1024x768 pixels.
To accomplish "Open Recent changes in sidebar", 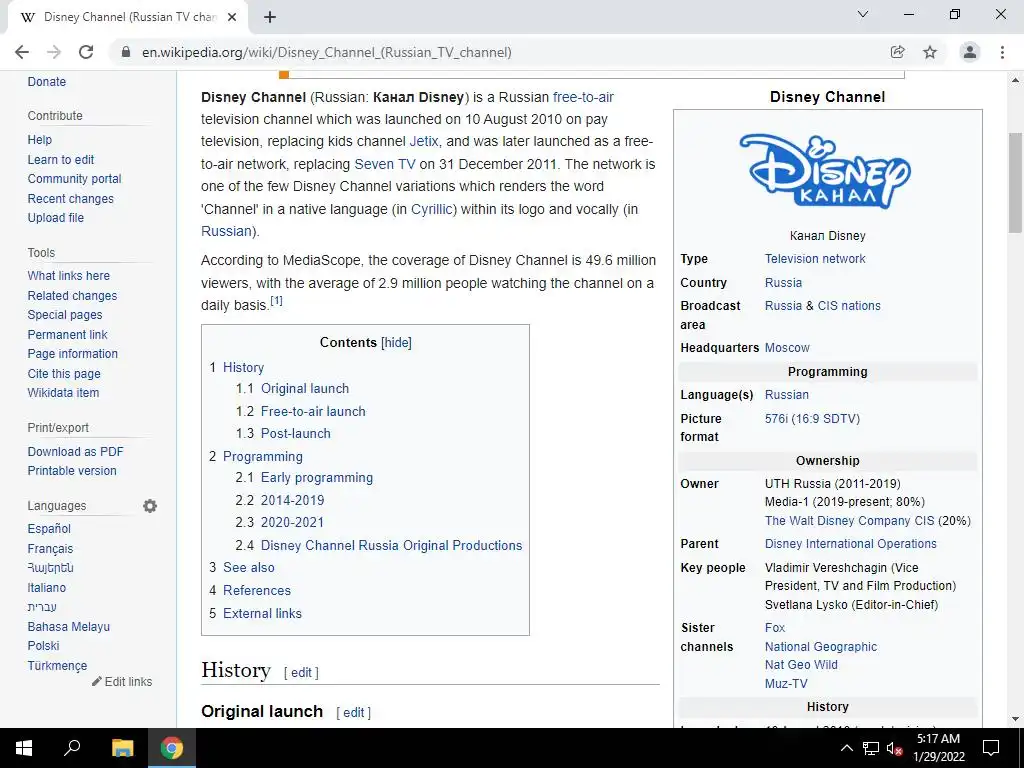I will pyautogui.click(x=70, y=199).
